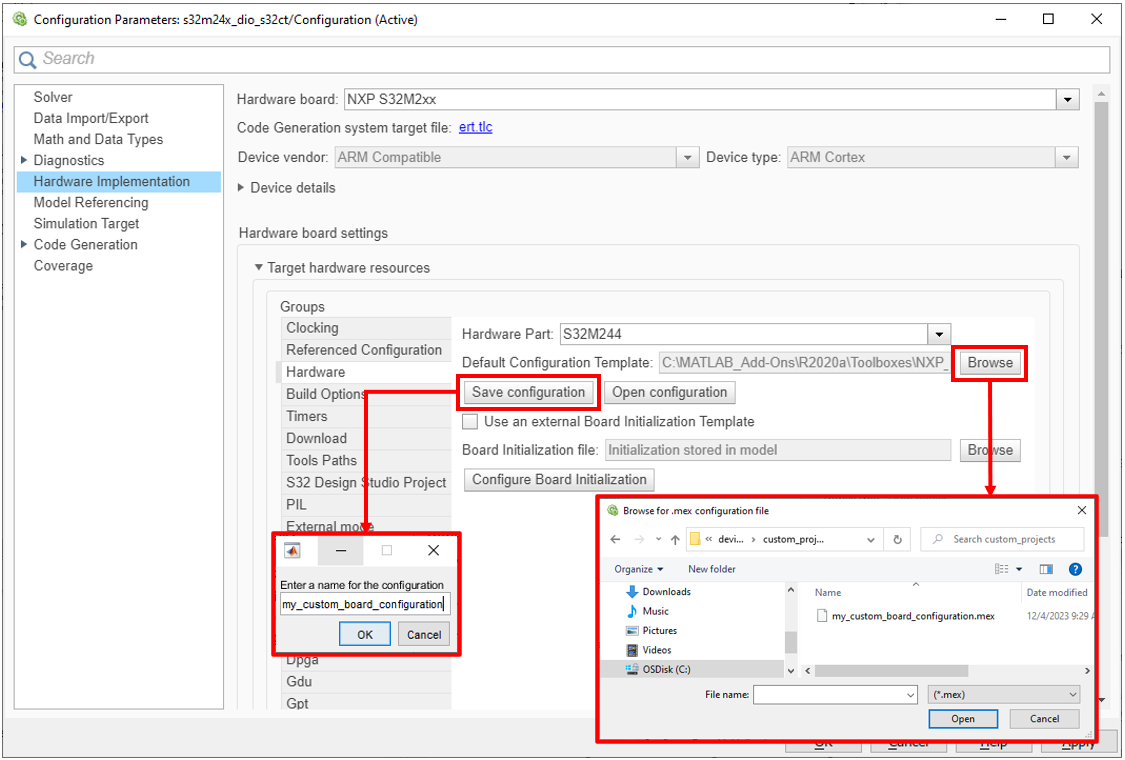Screen dimensions: 1125x760
Task: Collapse Target hardware resources section
Action: [x=258, y=267]
